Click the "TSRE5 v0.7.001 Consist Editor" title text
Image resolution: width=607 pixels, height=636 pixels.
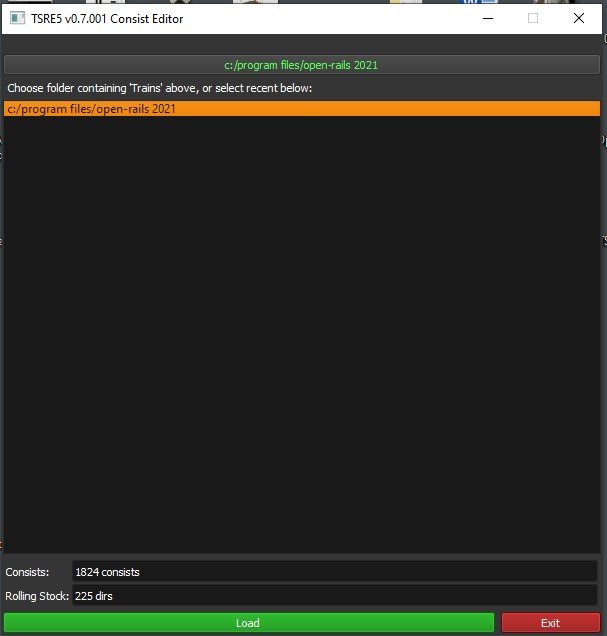pos(107,18)
